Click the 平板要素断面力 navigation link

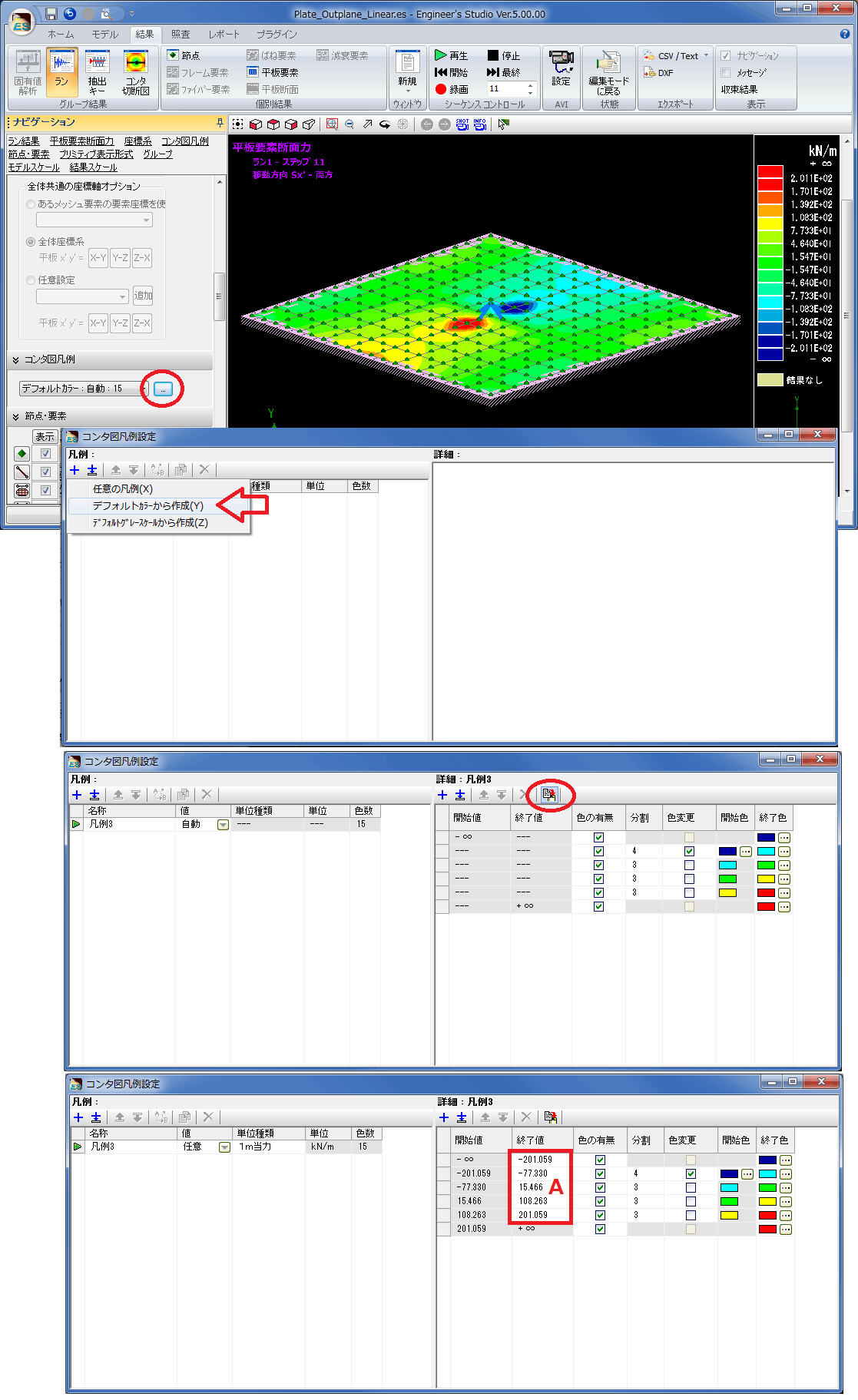[x=82, y=141]
